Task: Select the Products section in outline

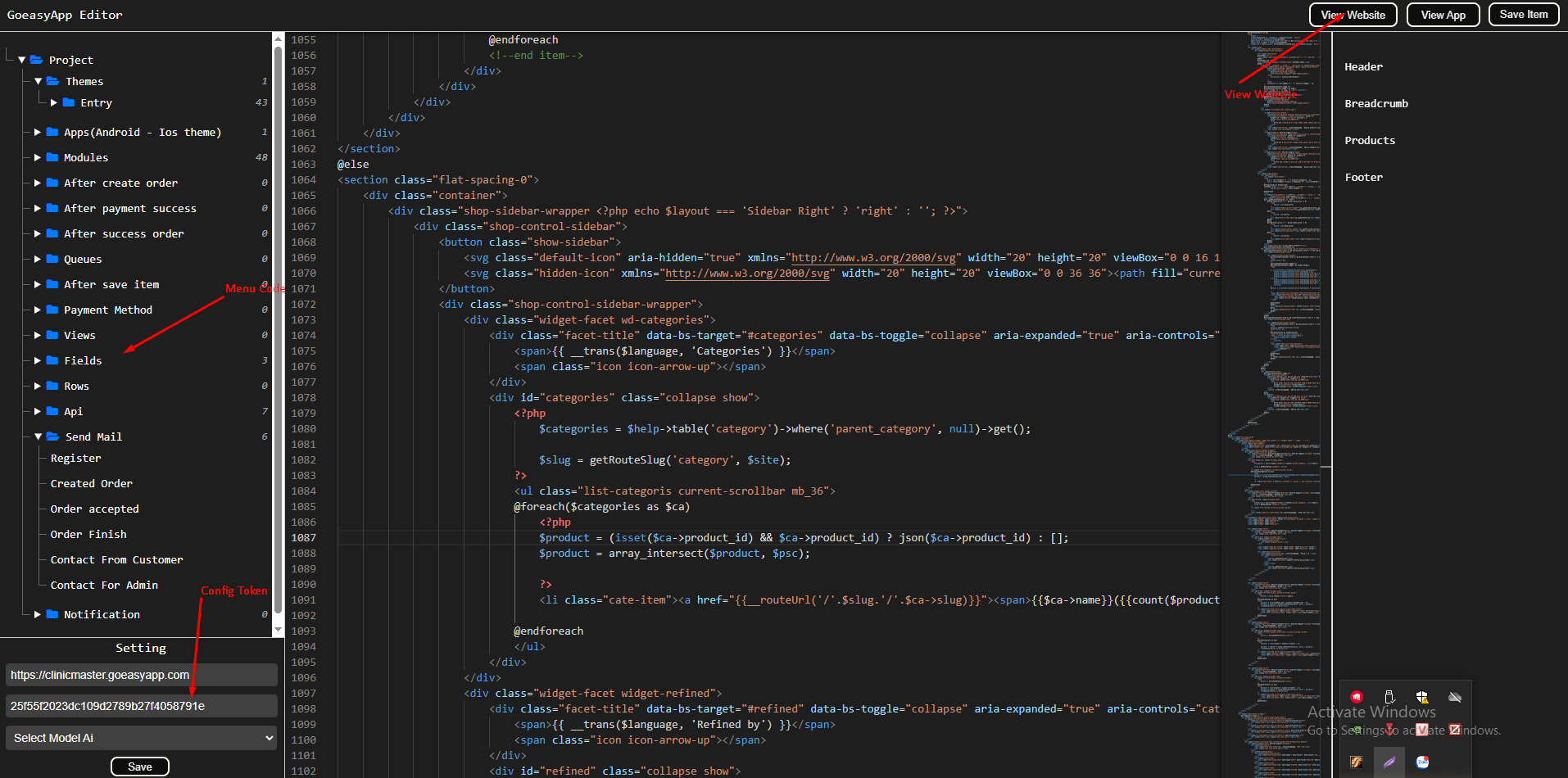Action: tap(1370, 141)
